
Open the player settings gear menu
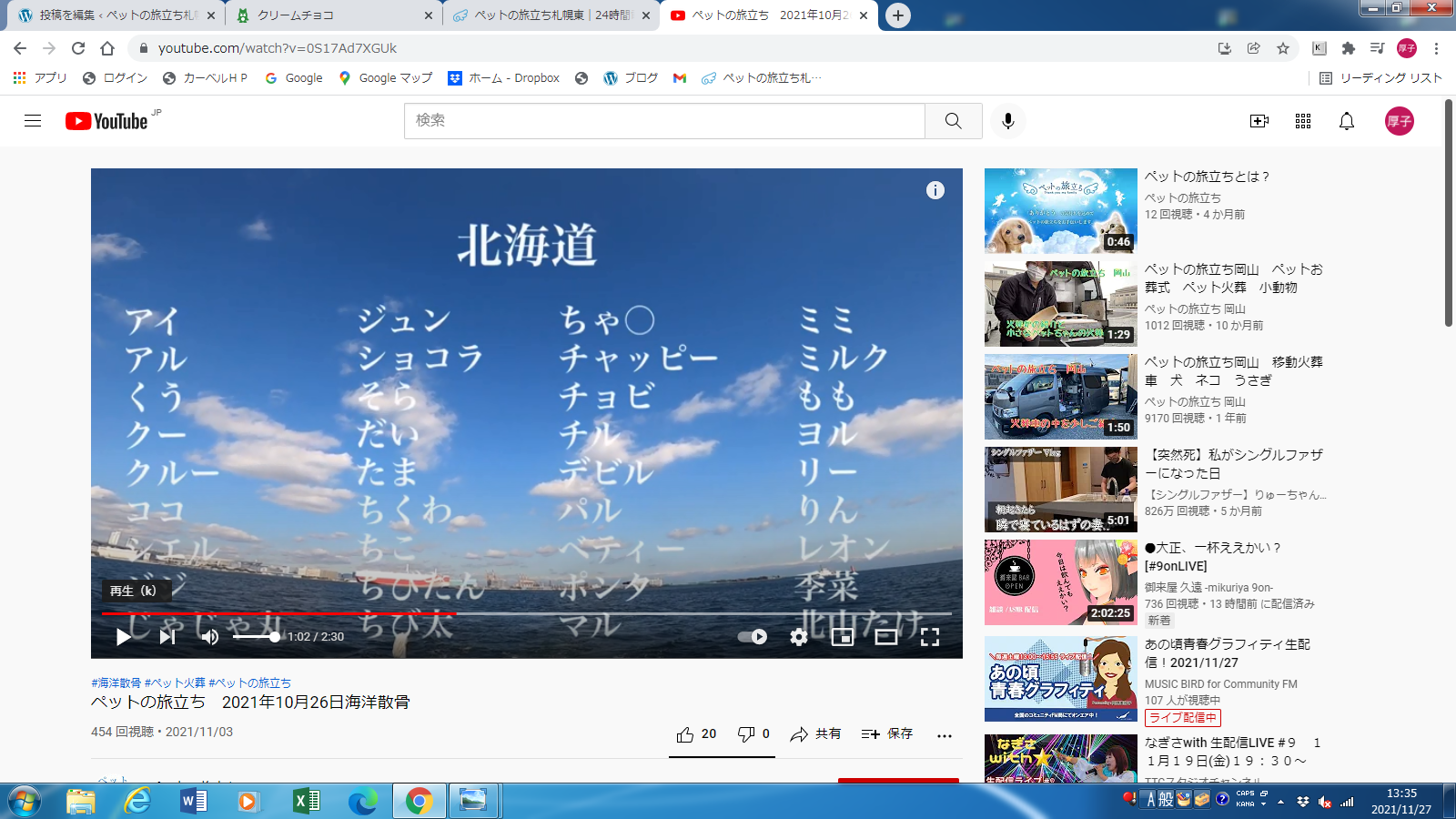pos(799,637)
